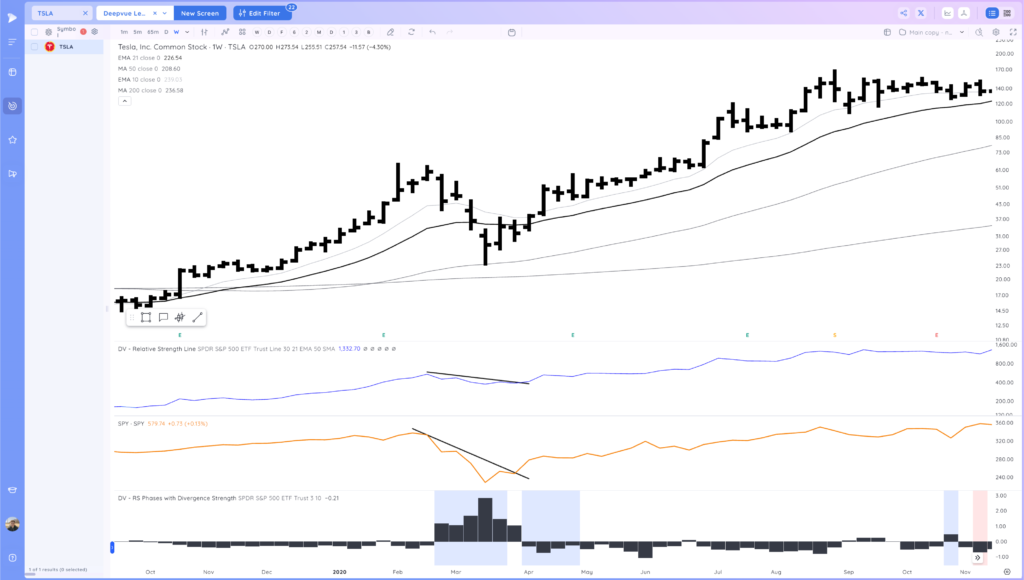Click the B round preset button
This screenshot has height=580, width=1024.
pyautogui.click(x=368, y=32)
